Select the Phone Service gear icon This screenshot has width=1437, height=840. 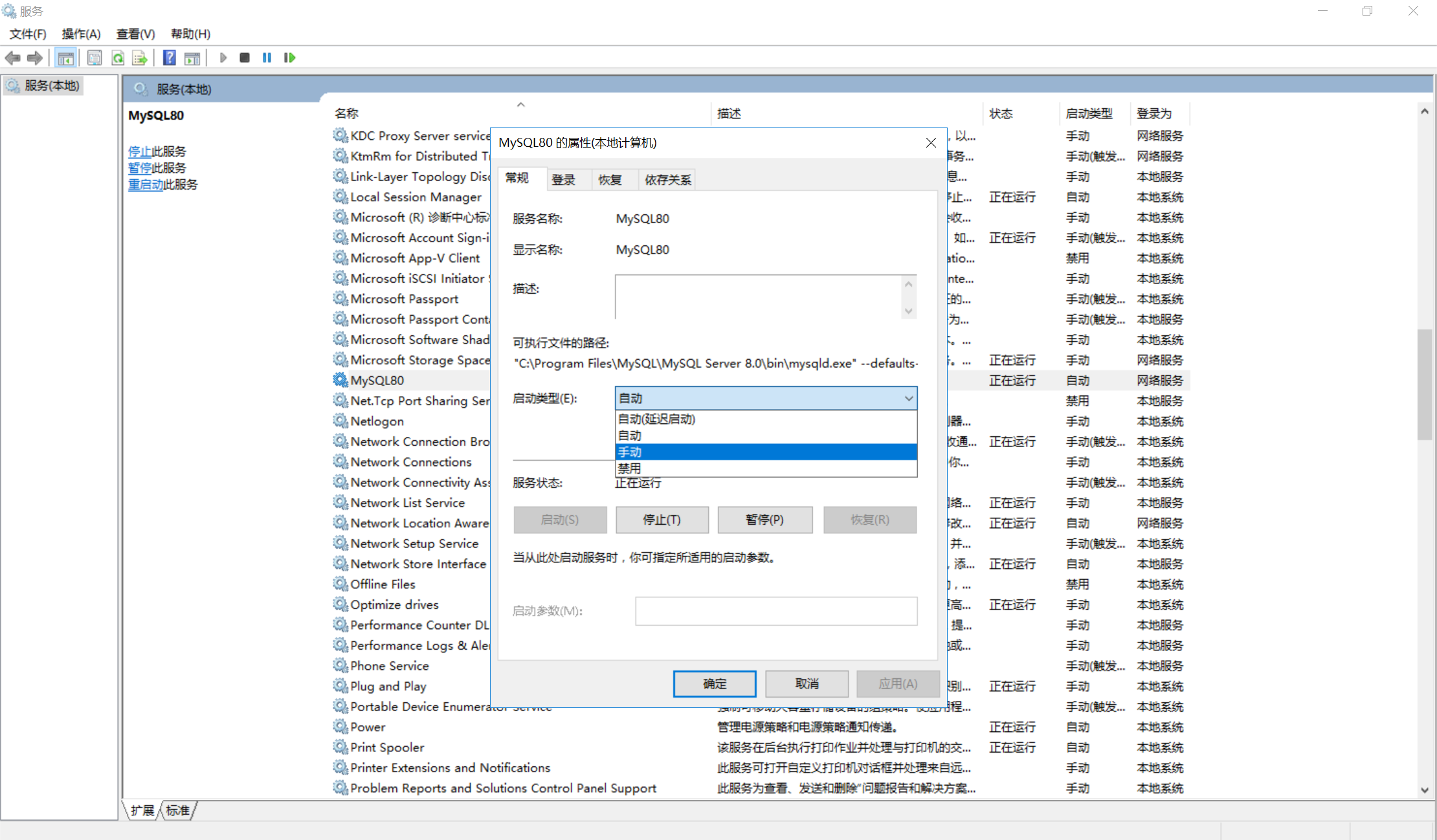click(x=340, y=665)
